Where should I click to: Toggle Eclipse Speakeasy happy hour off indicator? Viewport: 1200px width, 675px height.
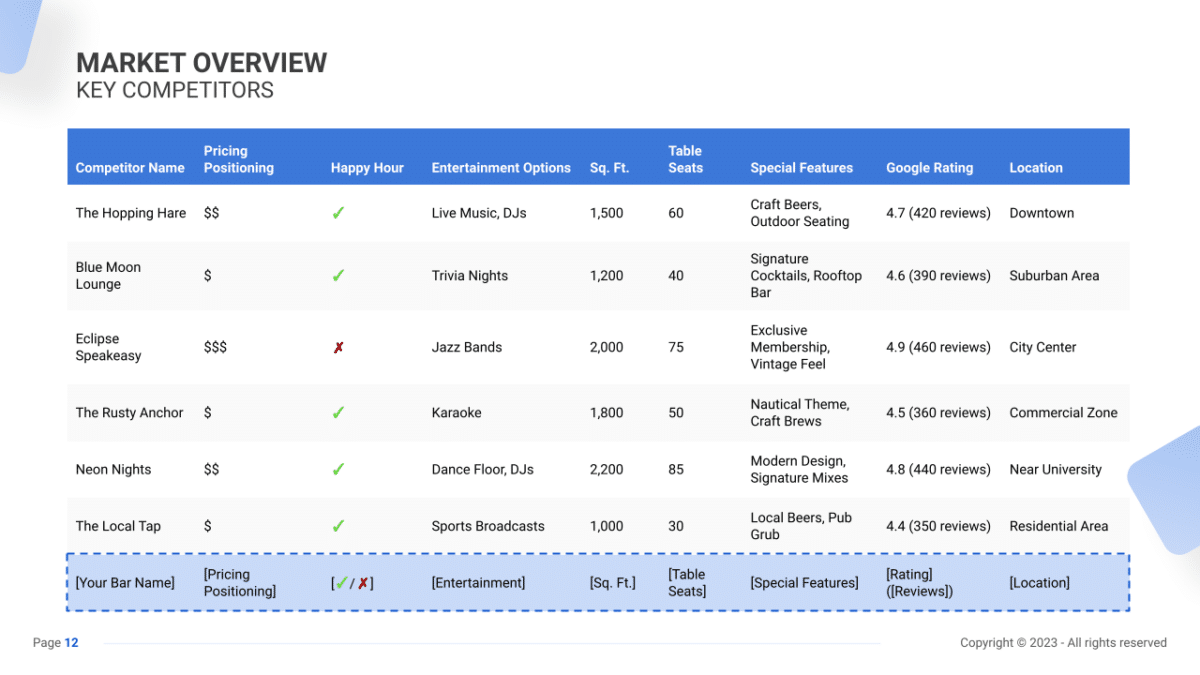point(338,346)
